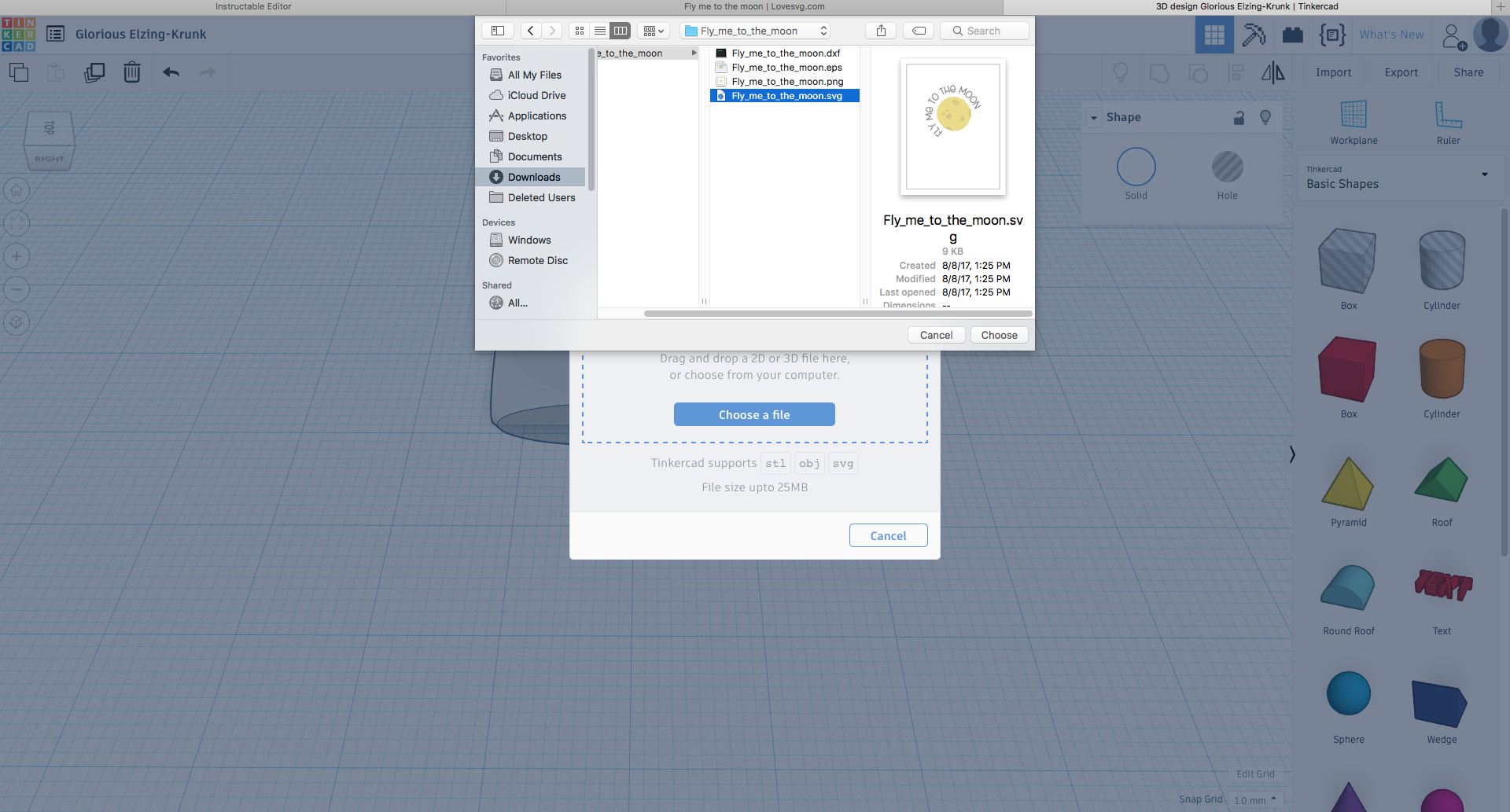Screen dimensions: 1510x812
Task: Open the Snap Grid value dropdown
Action: click(1255, 800)
